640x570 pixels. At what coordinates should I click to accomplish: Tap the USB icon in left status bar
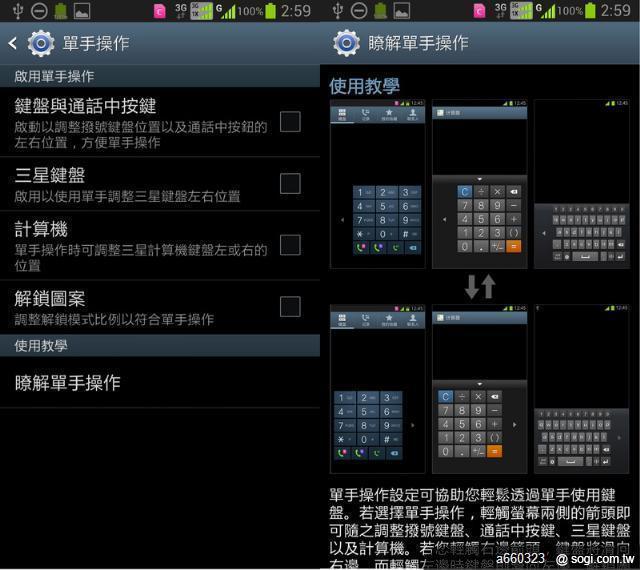coord(18,11)
